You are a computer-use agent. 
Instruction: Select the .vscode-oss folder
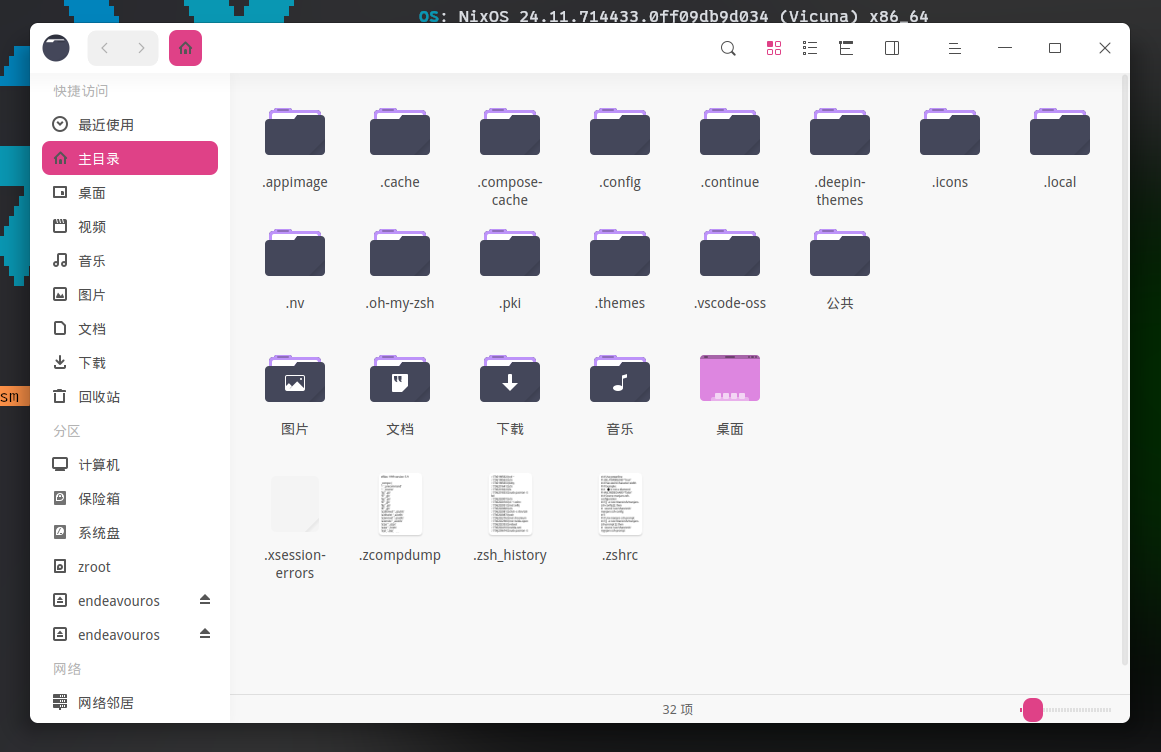coord(730,270)
